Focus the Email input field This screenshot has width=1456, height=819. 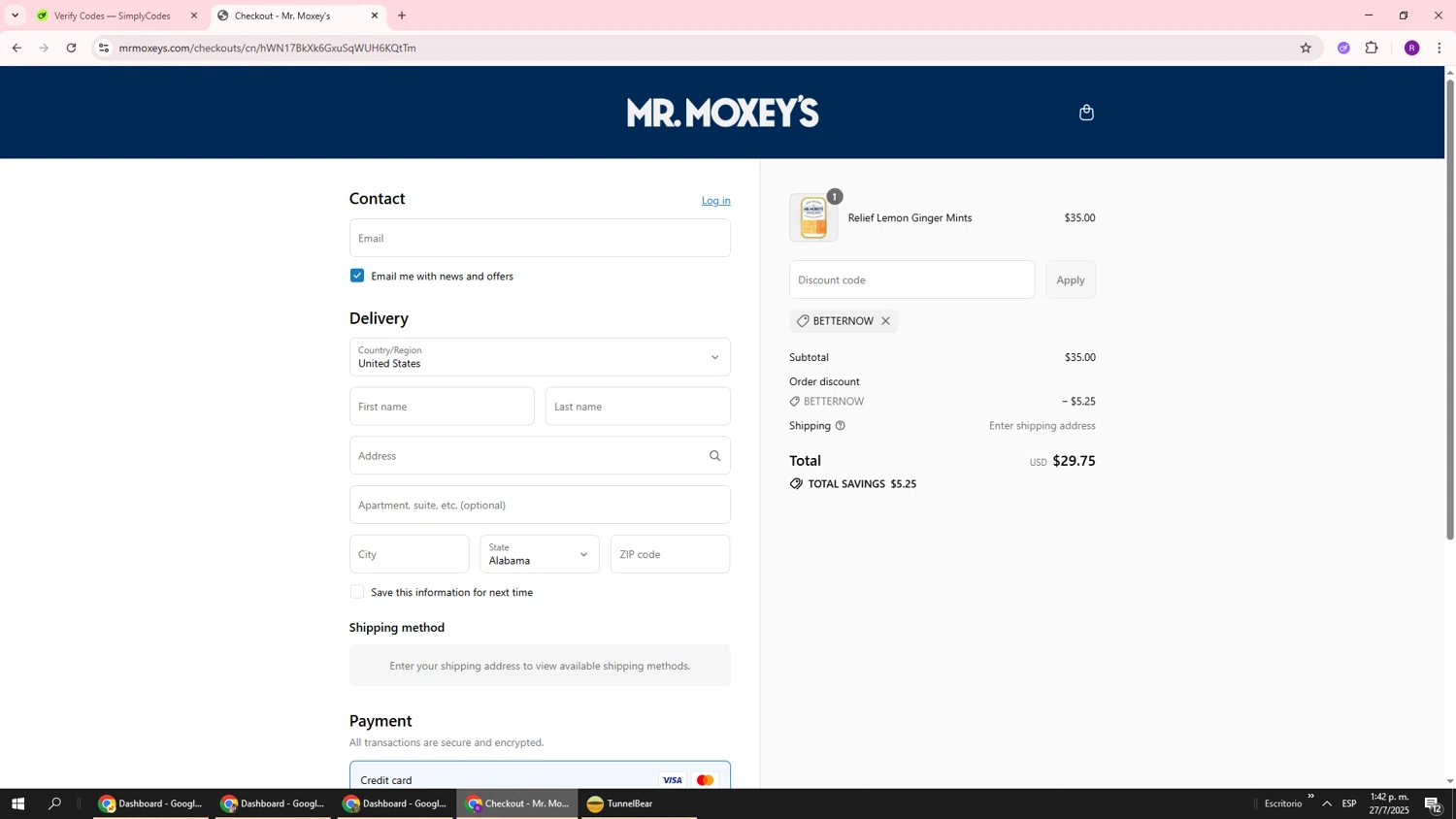pyautogui.click(x=540, y=238)
